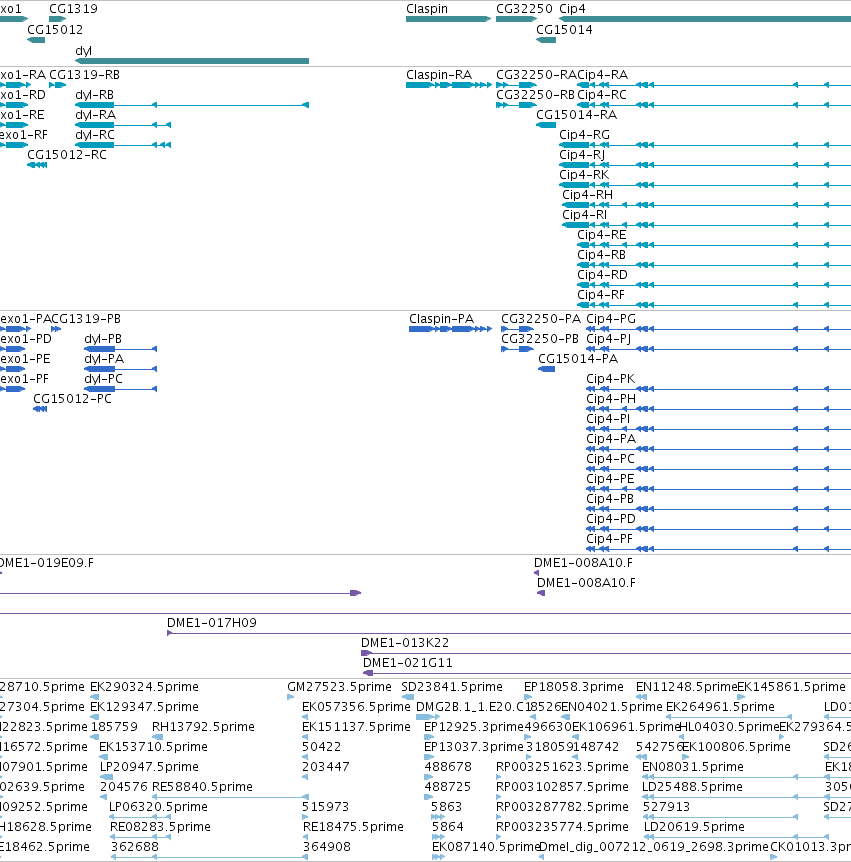Select transcript label 'CG15012-RC'
Image resolution: width=851 pixels, height=862 pixels.
67,155
